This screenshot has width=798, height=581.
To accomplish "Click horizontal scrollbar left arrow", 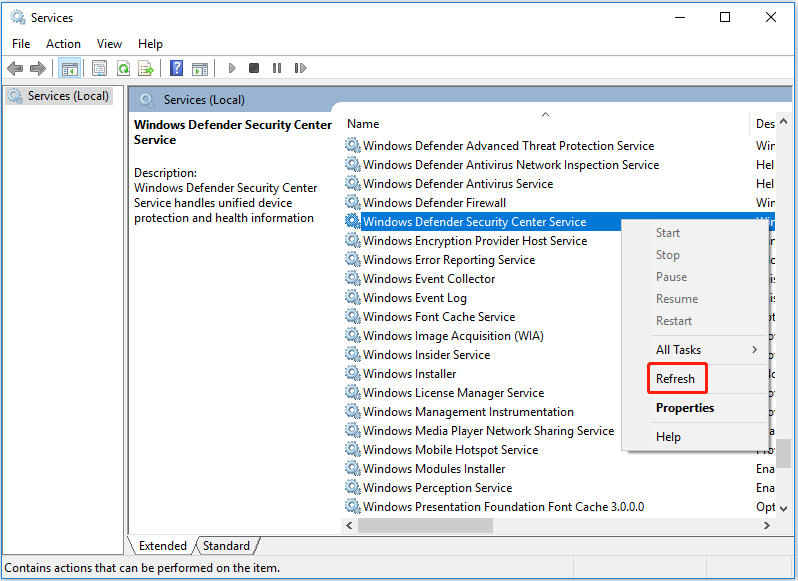I will coord(349,526).
